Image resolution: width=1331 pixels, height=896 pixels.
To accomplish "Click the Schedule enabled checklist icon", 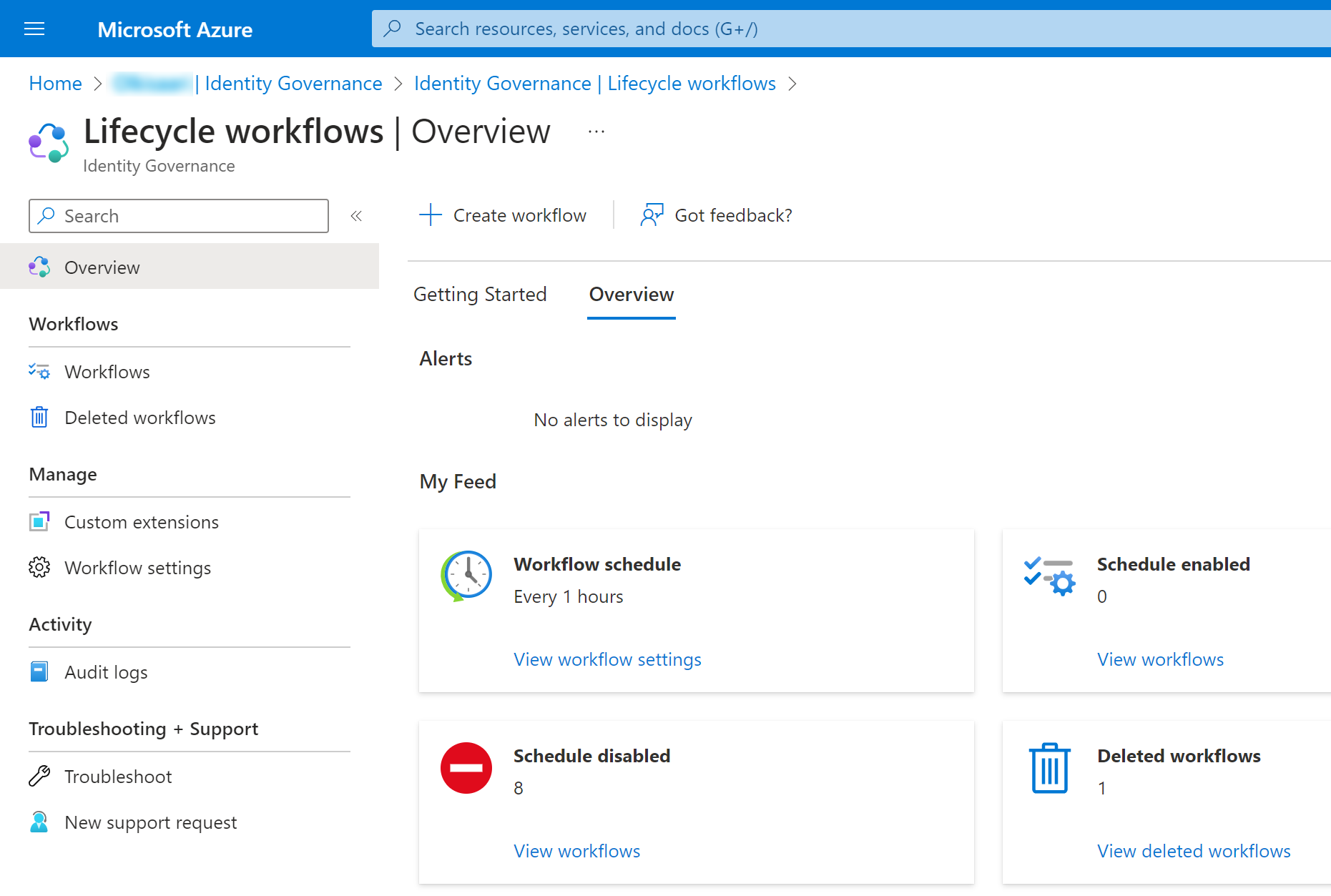I will 1050,576.
